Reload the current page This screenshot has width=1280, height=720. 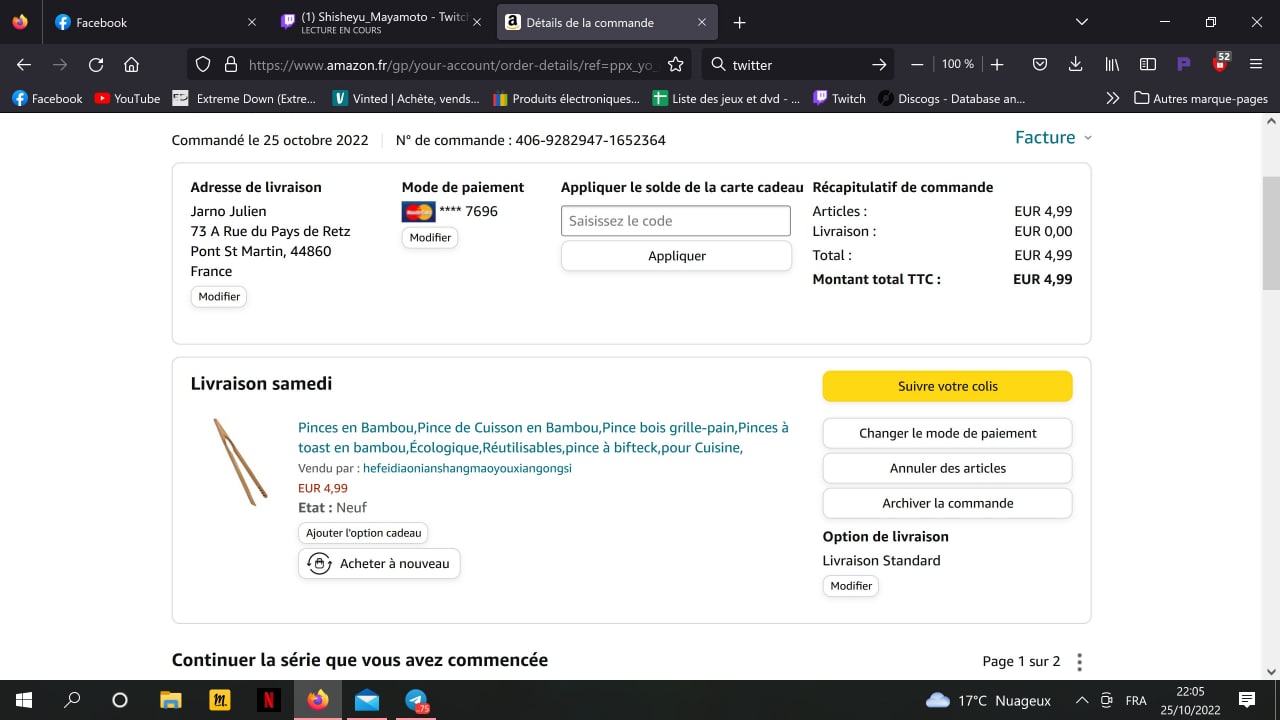pyautogui.click(x=96, y=65)
